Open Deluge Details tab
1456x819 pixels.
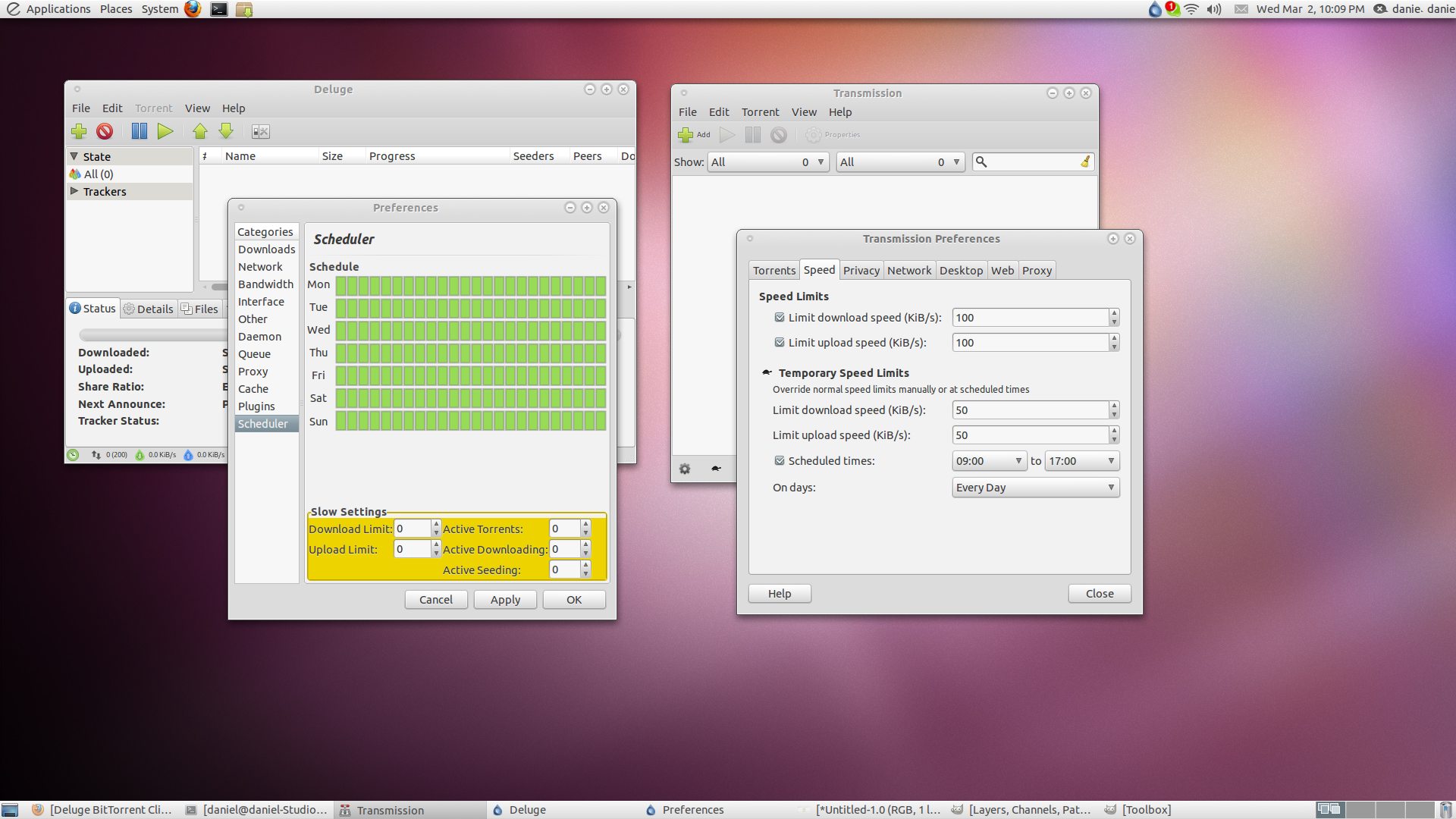point(149,309)
